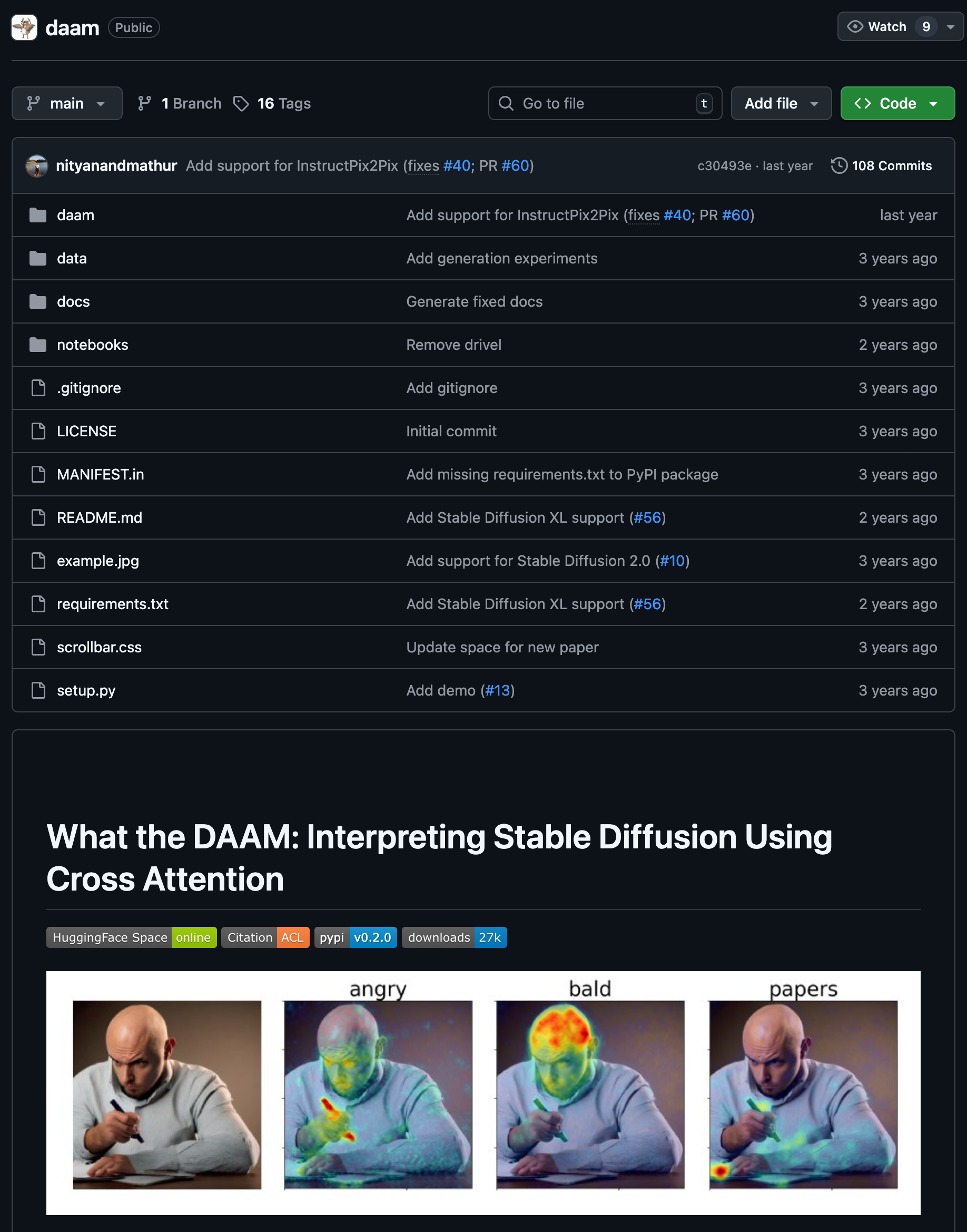Open PR #10 link in example.jpg row

tap(673, 561)
